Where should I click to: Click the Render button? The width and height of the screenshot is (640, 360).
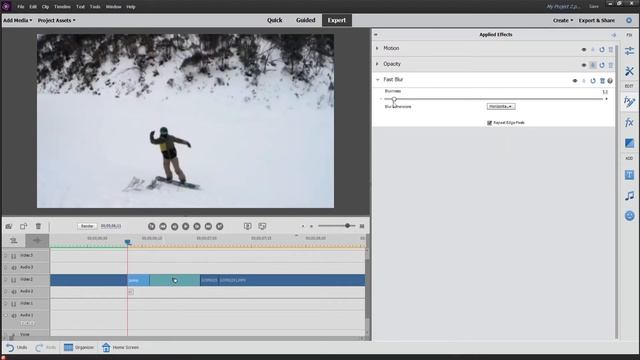click(87, 226)
